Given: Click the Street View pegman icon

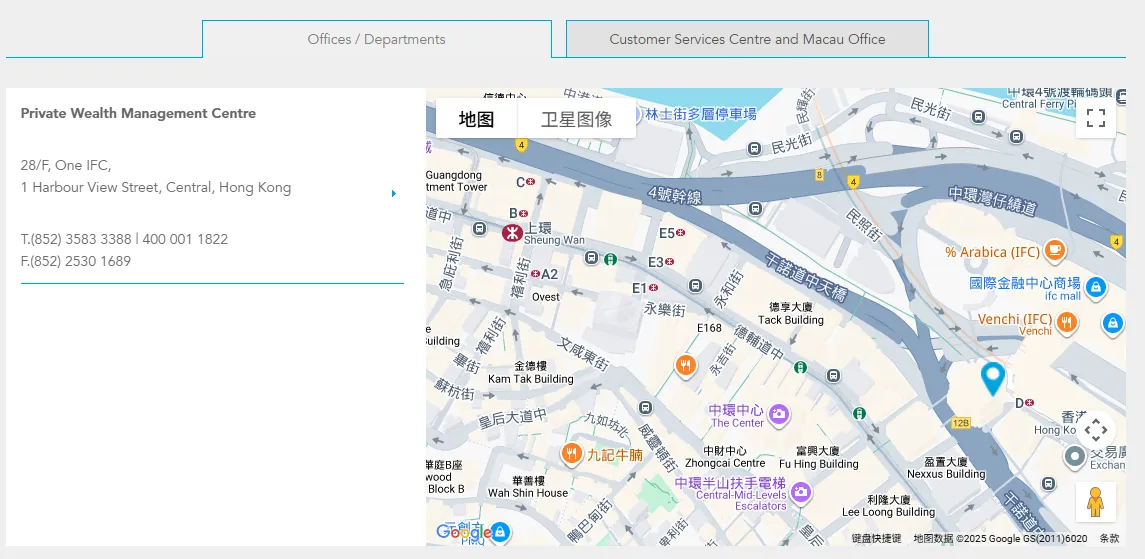Looking at the screenshot, I should [1095, 502].
